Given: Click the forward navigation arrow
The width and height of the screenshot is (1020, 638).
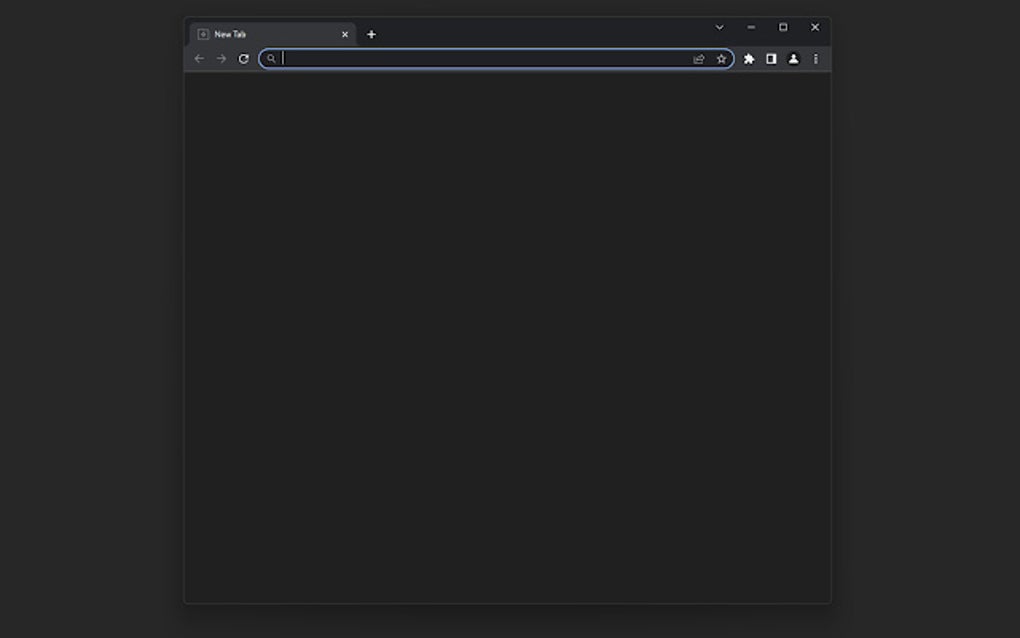Looking at the screenshot, I should [x=220, y=59].
